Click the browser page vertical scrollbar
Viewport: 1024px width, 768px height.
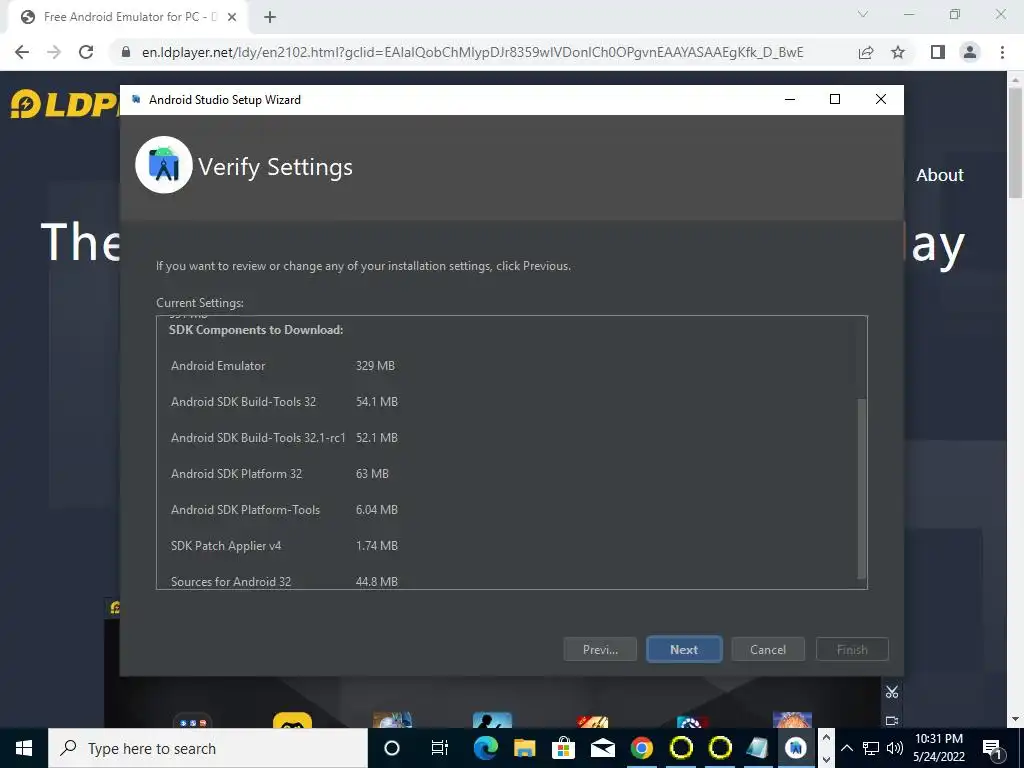coord(1016,142)
